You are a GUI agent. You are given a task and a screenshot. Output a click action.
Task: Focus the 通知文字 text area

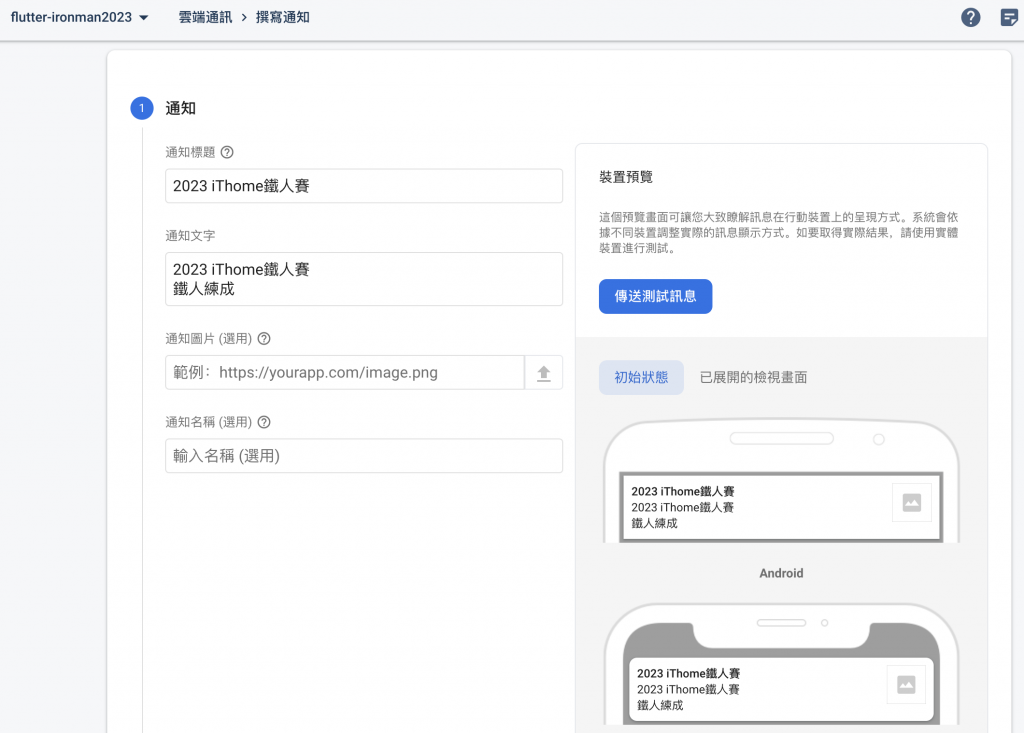(x=364, y=279)
